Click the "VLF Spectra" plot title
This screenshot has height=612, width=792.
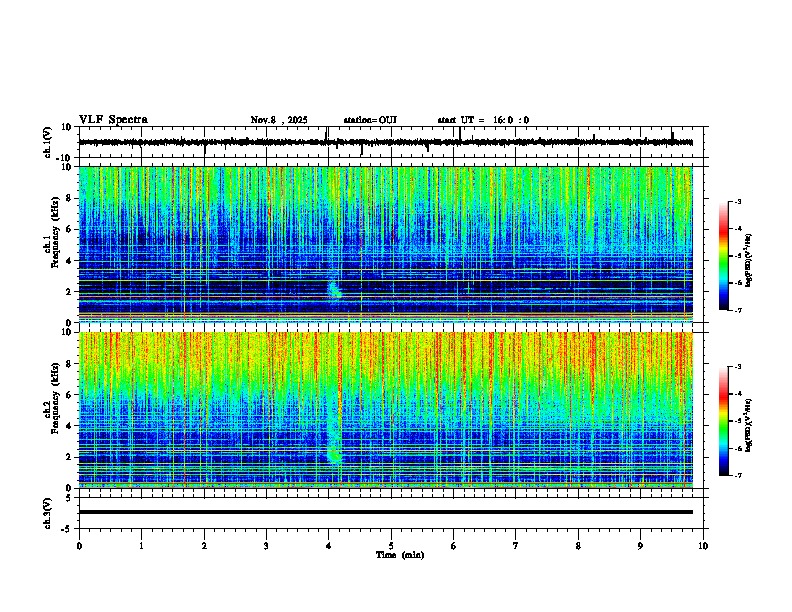click(113, 120)
